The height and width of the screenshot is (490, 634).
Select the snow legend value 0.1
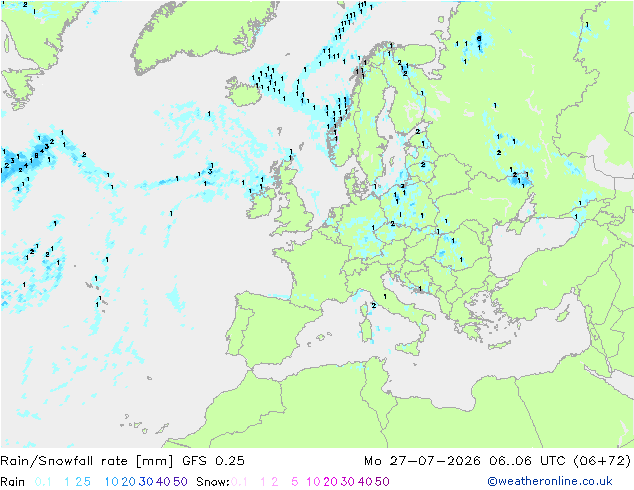(x=239, y=482)
